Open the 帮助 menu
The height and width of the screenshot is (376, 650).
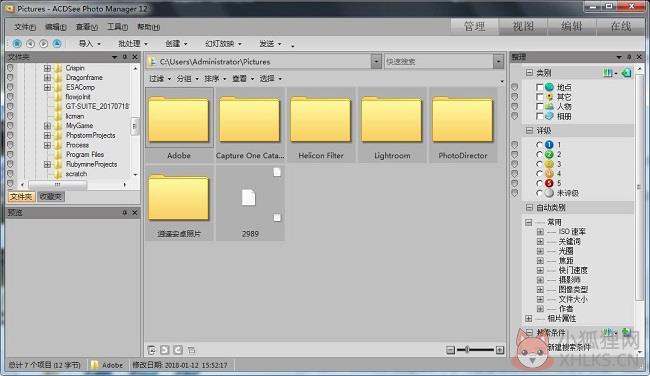(148, 27)
